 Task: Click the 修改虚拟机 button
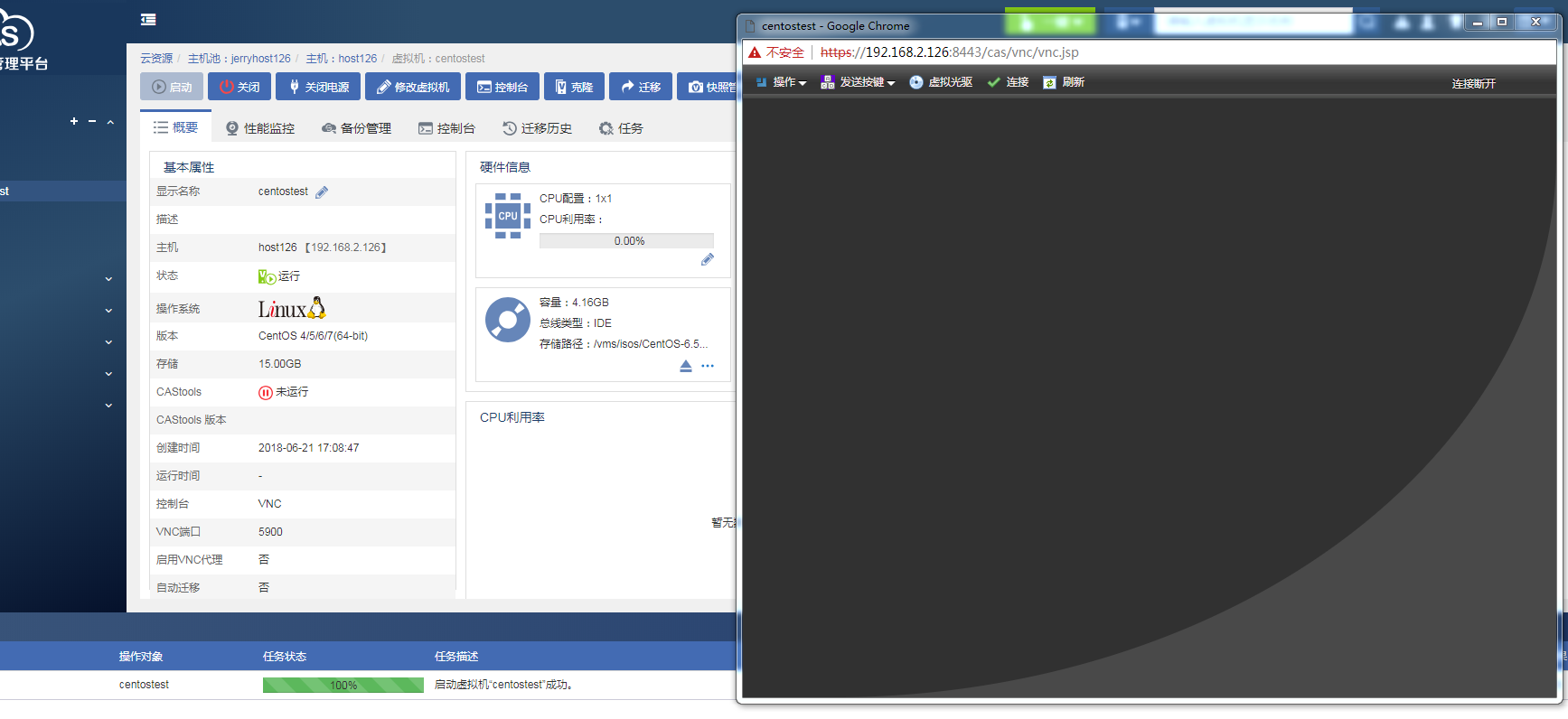click(413, 87)
